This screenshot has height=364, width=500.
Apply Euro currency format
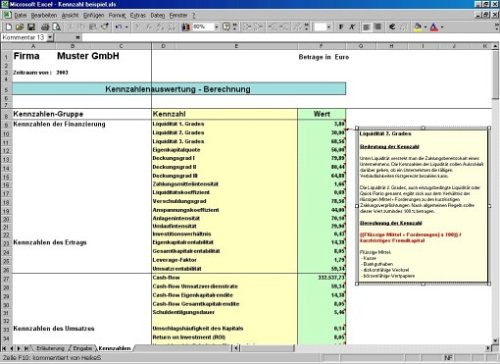pos(392,27)
